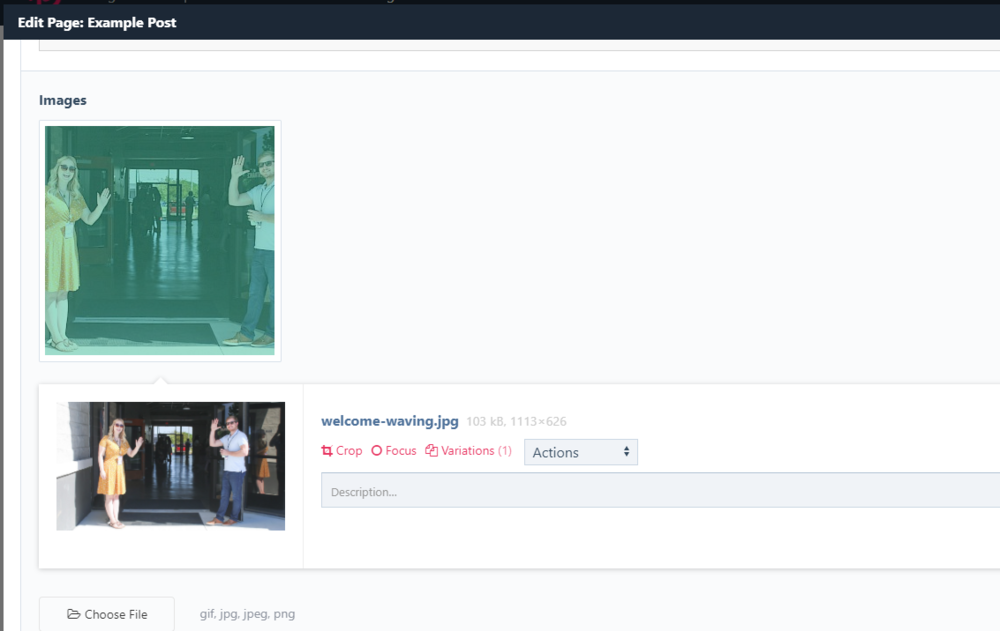Click the Choose File upload button
Screen dimensions: 1000x631
point(106,614)
